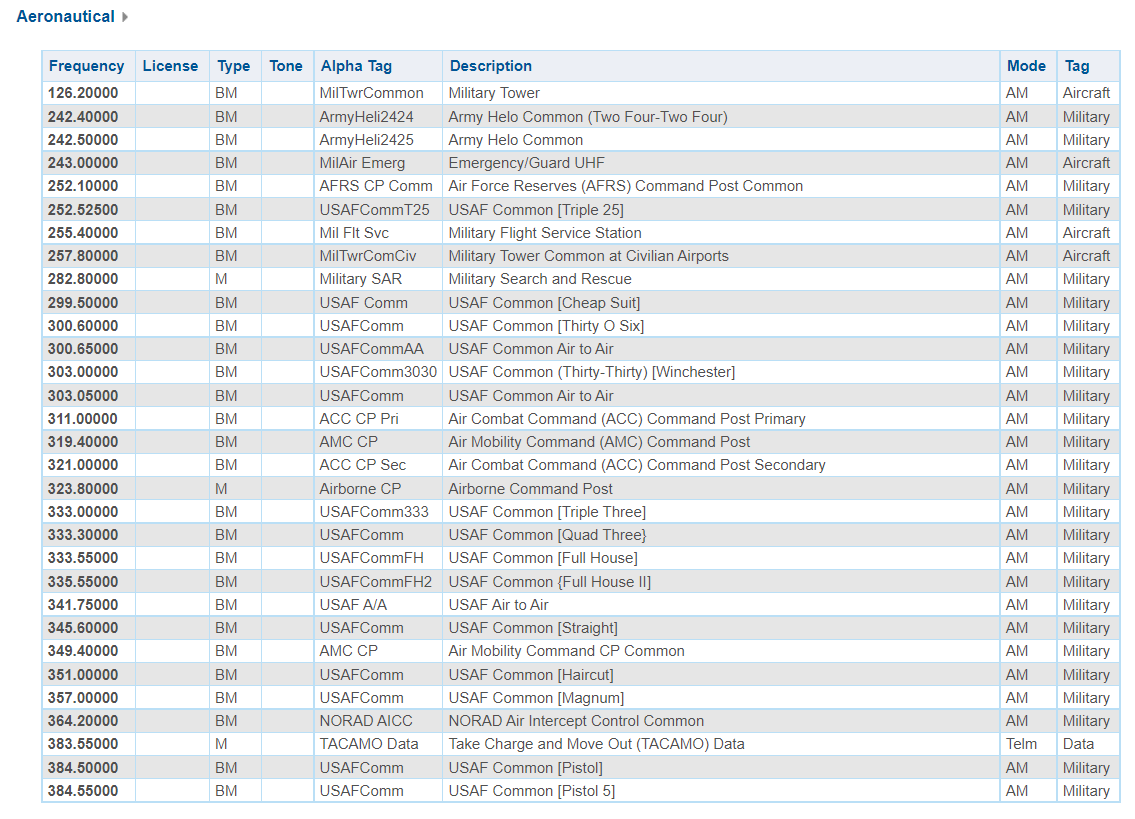Select the USAFComm333 alpha tag
1135x819 pixels.
click(374, 512)
